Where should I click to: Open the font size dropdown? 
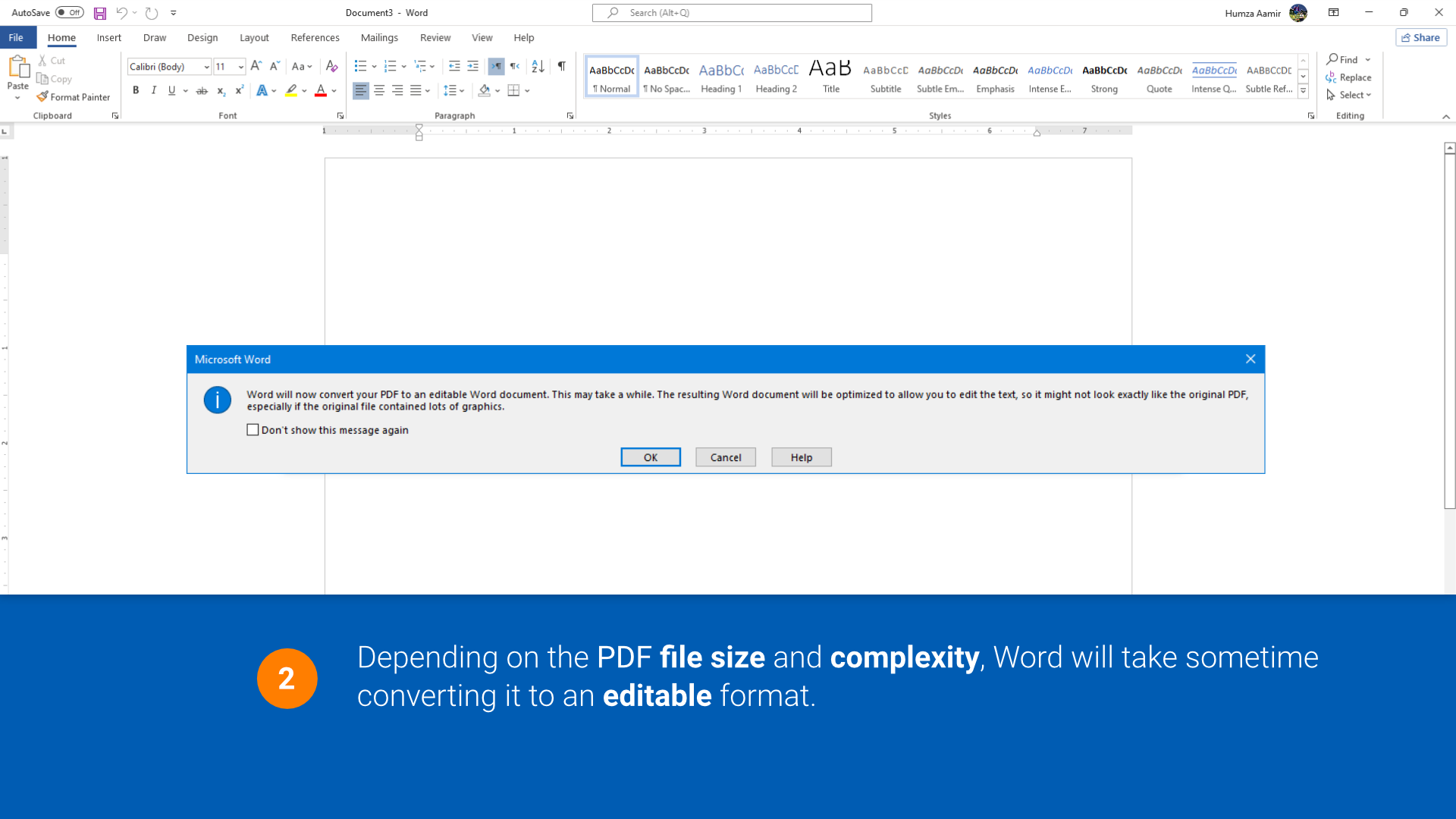pyautogui.click(x=241, y=67)
